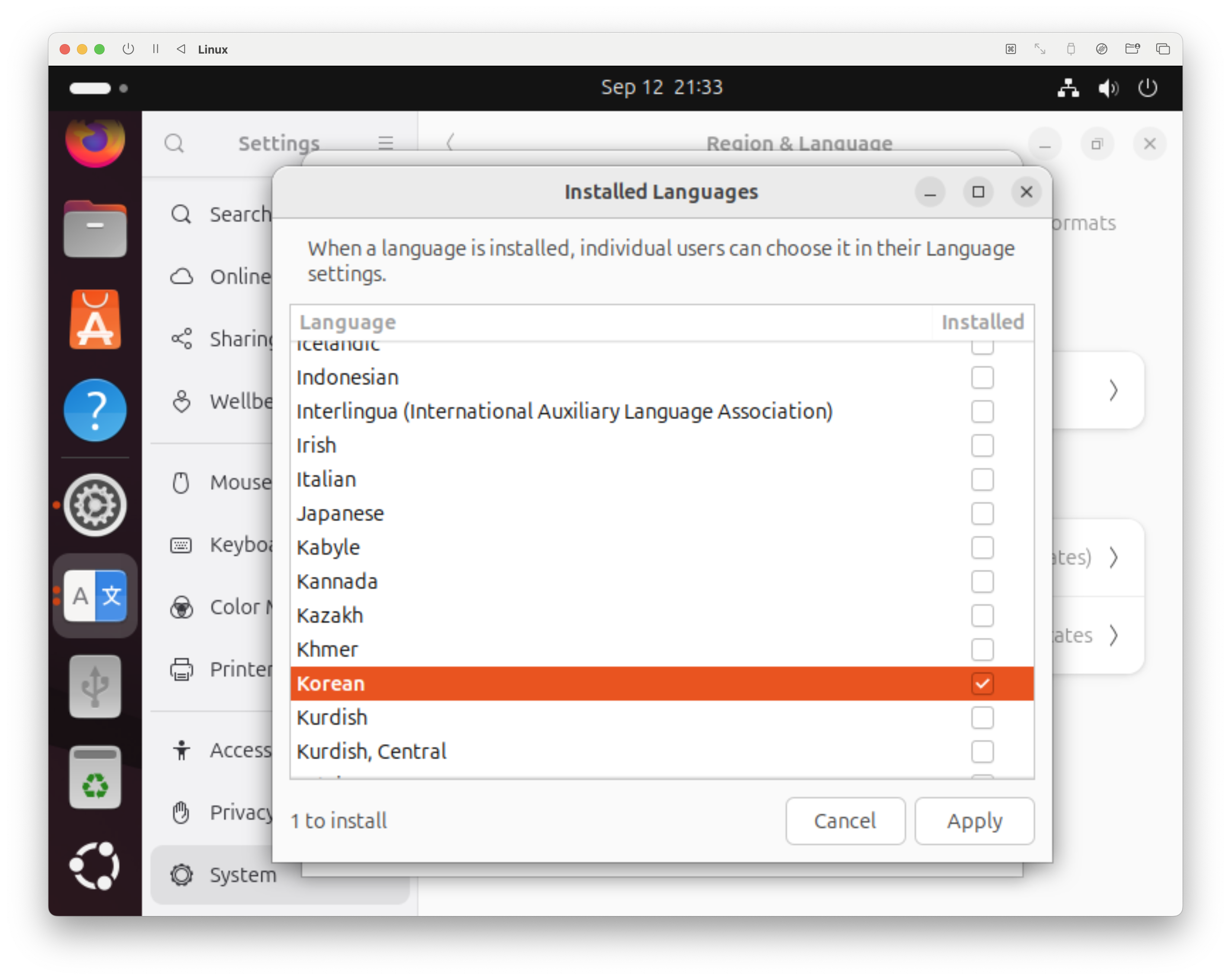Check the Interlingua language checkbox
Viewport: 1231px width, 980px height.
coord(982,411)
